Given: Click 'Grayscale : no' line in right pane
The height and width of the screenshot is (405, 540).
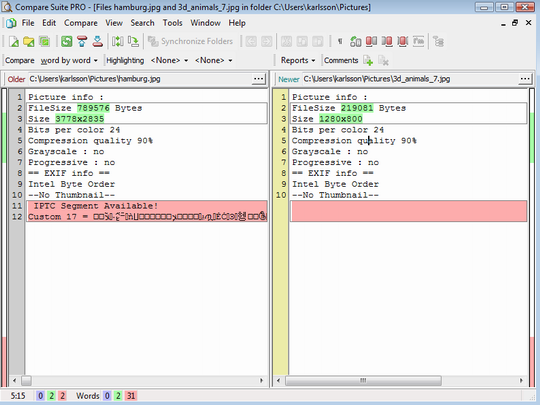Looking at the screenshot, I should (330, 152).
